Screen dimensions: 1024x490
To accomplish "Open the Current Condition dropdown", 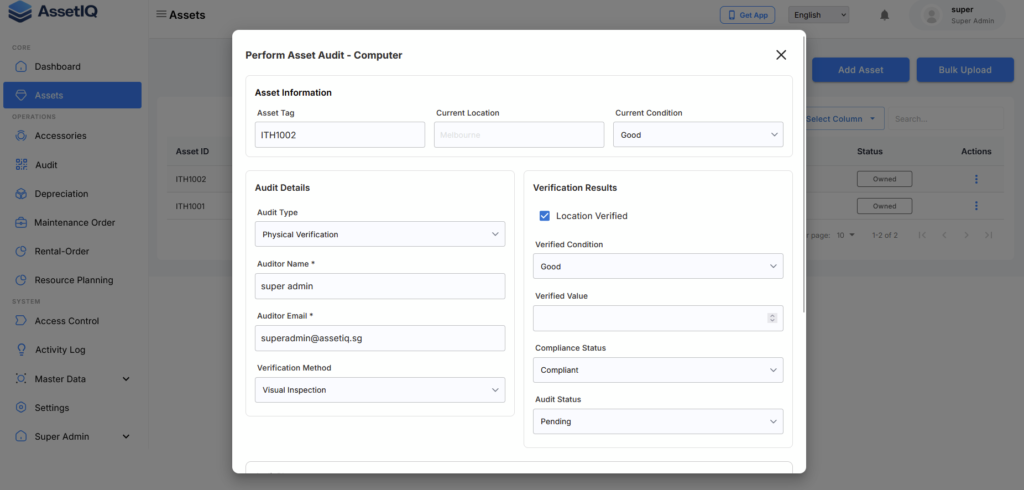I will (698, 135).
